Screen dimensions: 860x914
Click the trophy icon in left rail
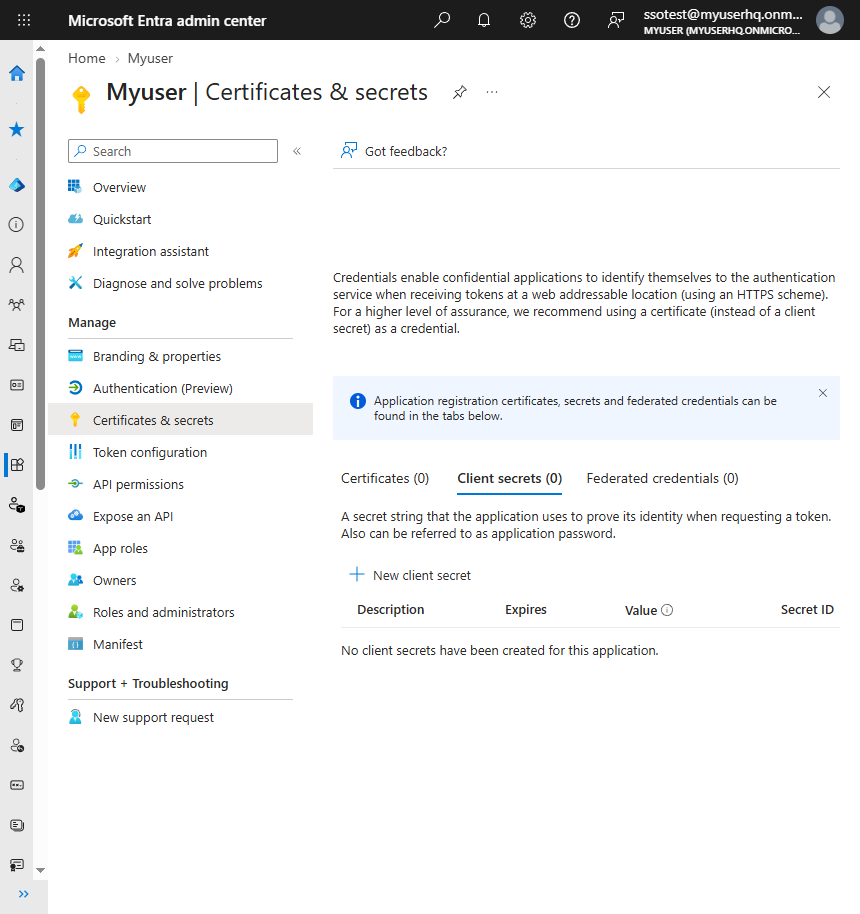[17, 665]
